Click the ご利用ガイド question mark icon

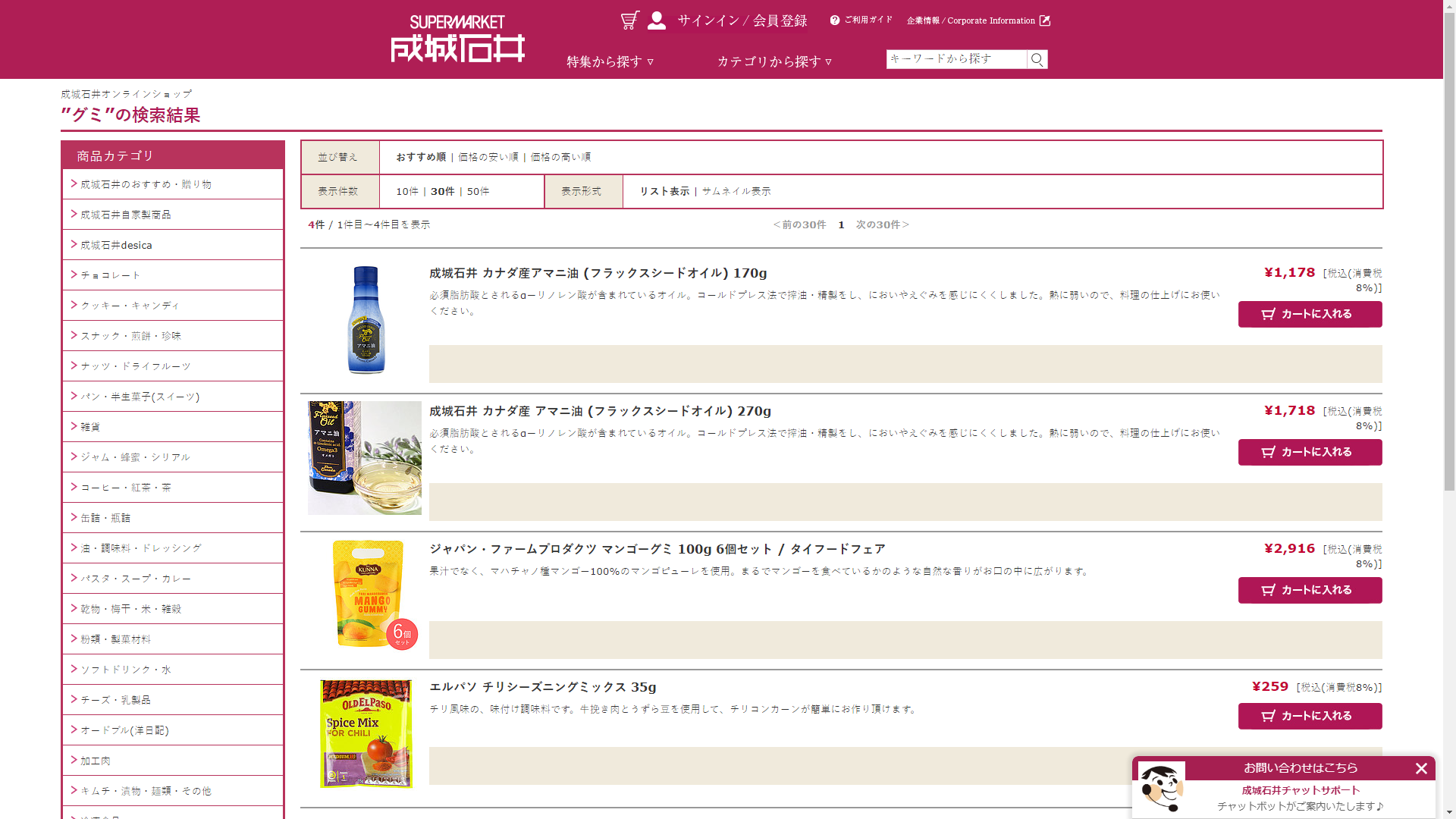coord(835,20)
